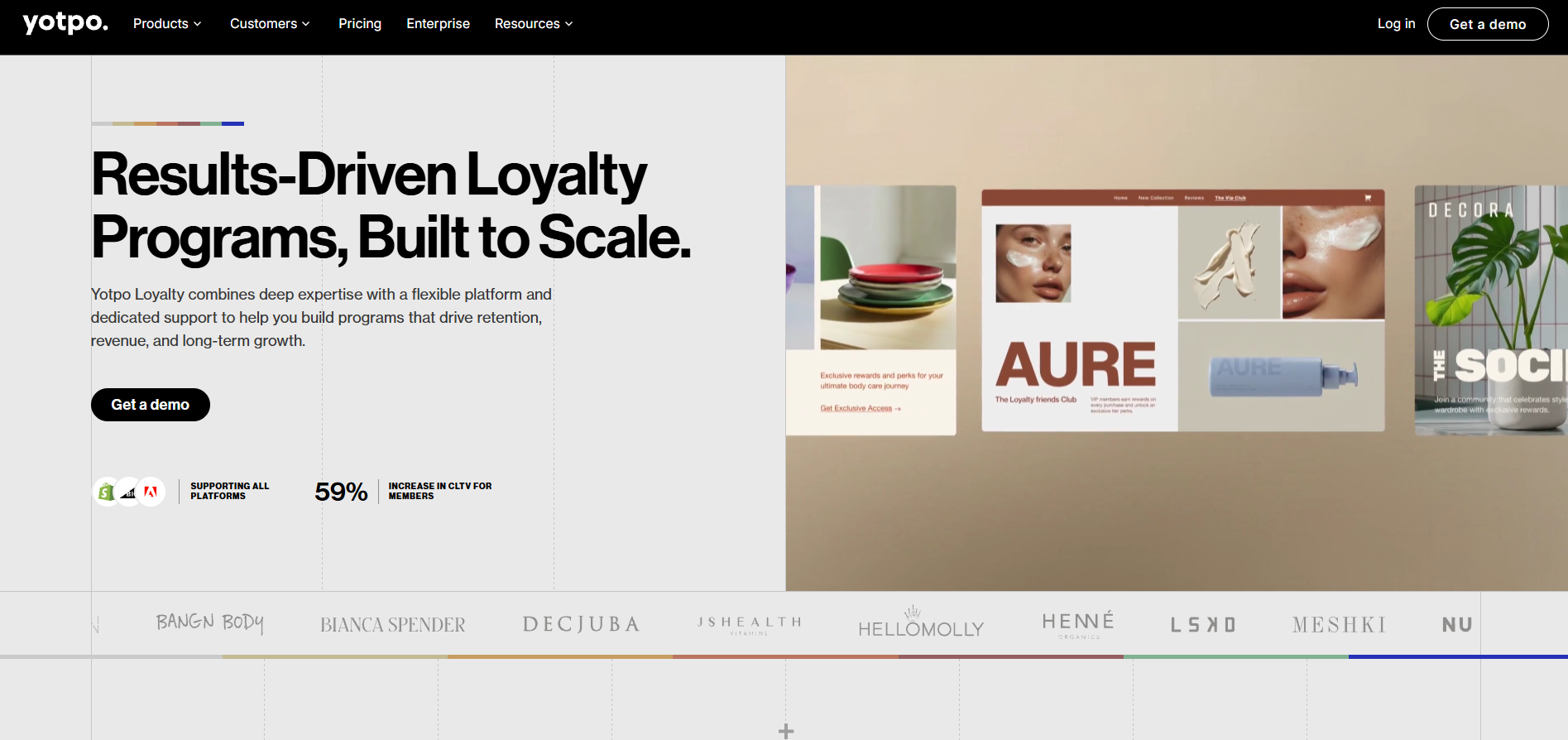Open the AURE loyalty page preview card
Image resolution: width=1568 pixels, height=740 pixels.
pyautogui.click(x=1183, y=310)
